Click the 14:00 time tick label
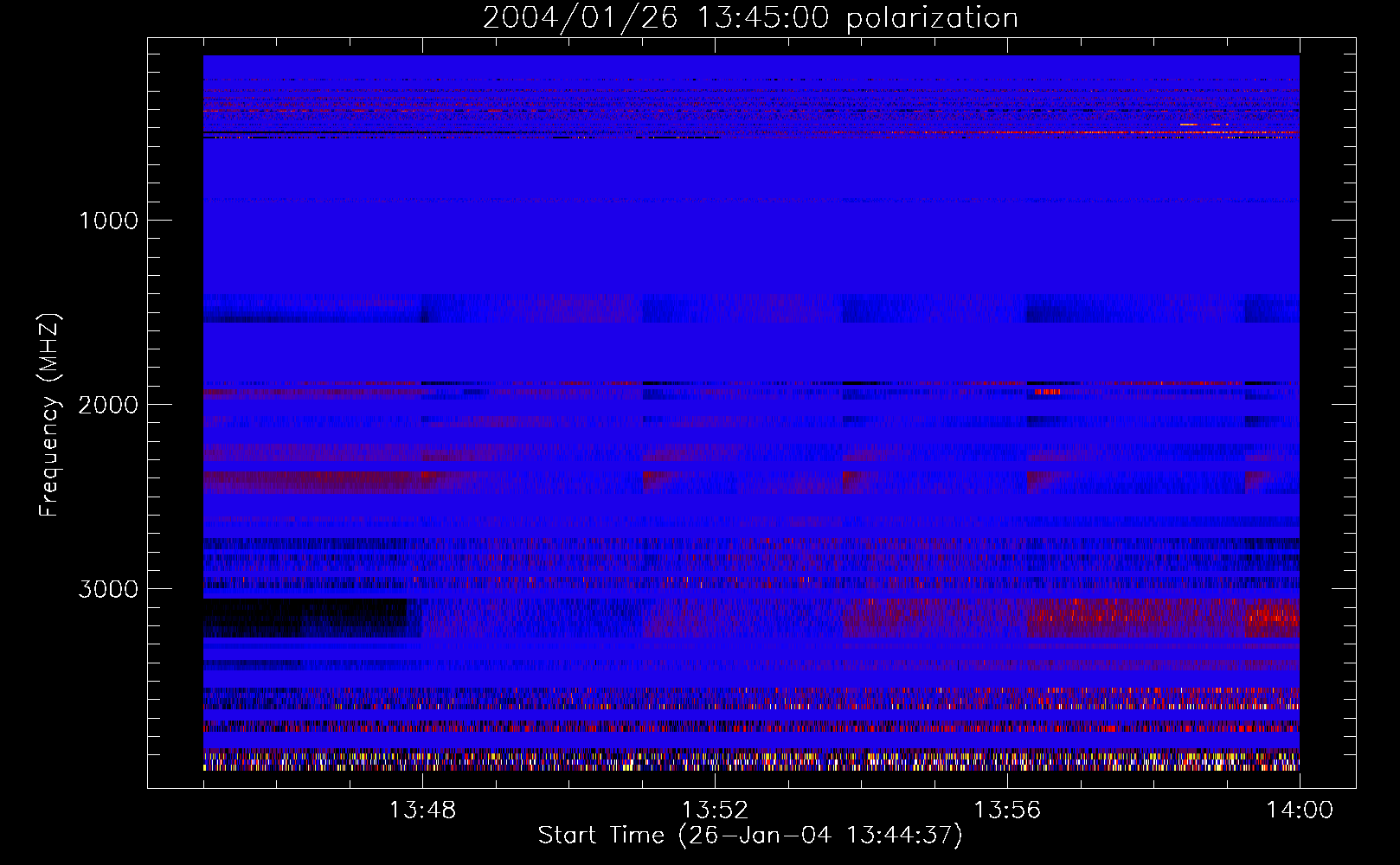The width and height of the screenshot is (1400, 865). (x=1300, y=811)
